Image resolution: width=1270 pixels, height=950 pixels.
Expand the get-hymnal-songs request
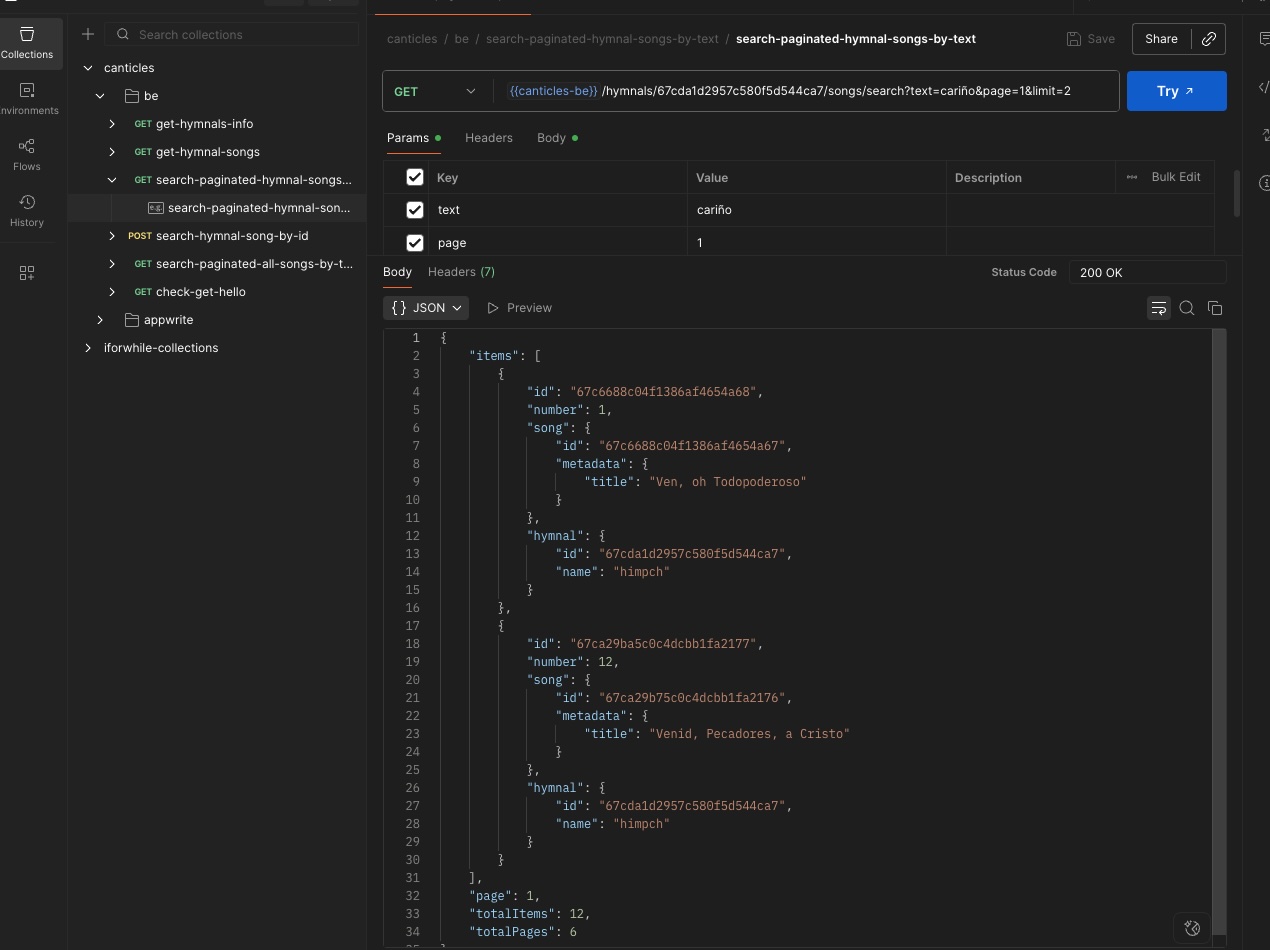(112, 152)
